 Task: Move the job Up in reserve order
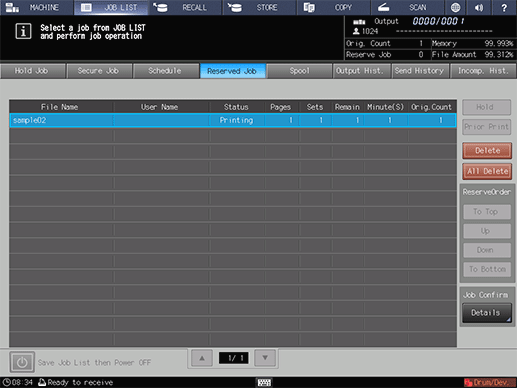click(486, 231)
